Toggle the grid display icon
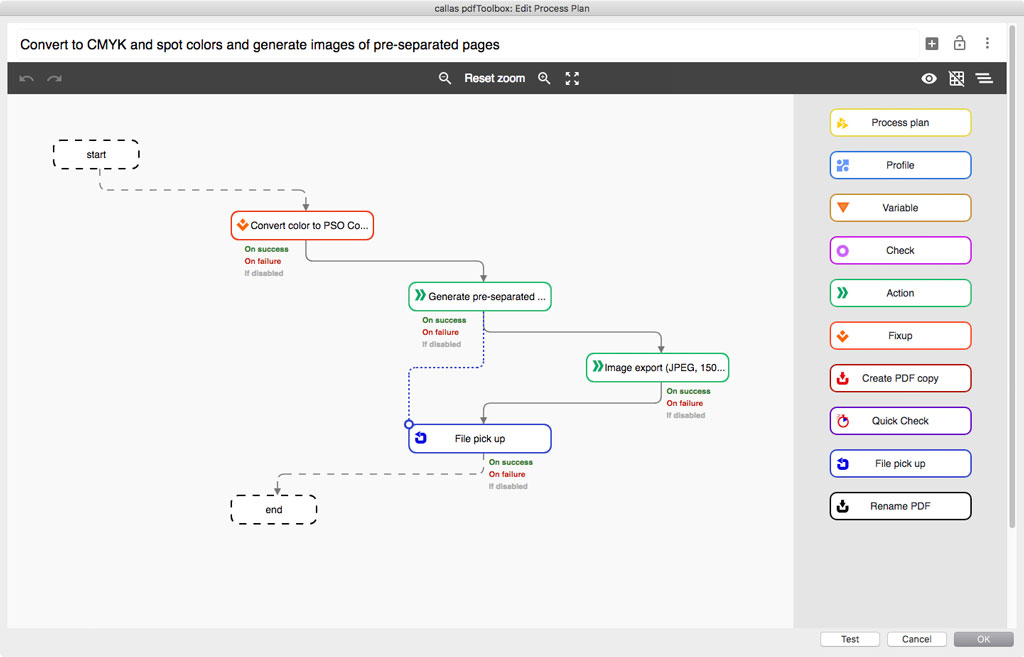The height and width of the screenshot is (657, 1024). point(957,78)
